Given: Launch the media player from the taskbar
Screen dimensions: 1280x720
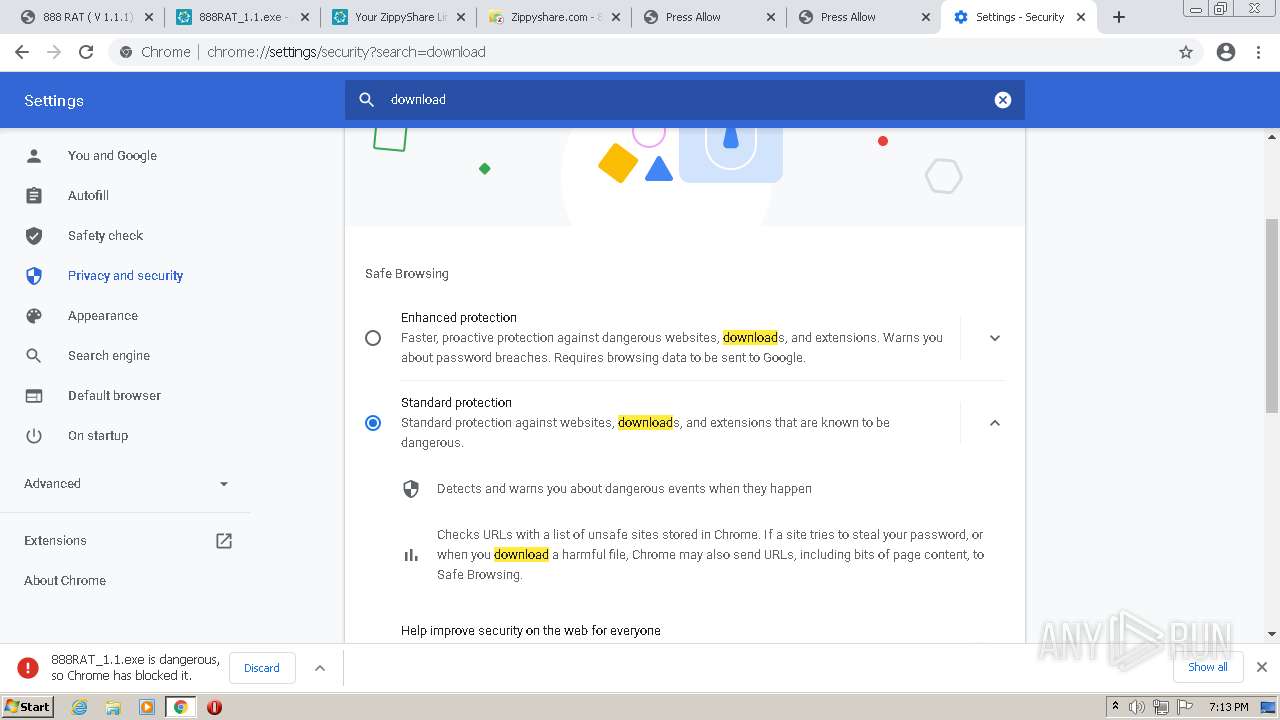Looking at the screenshot, I should (x=147, y=707).
